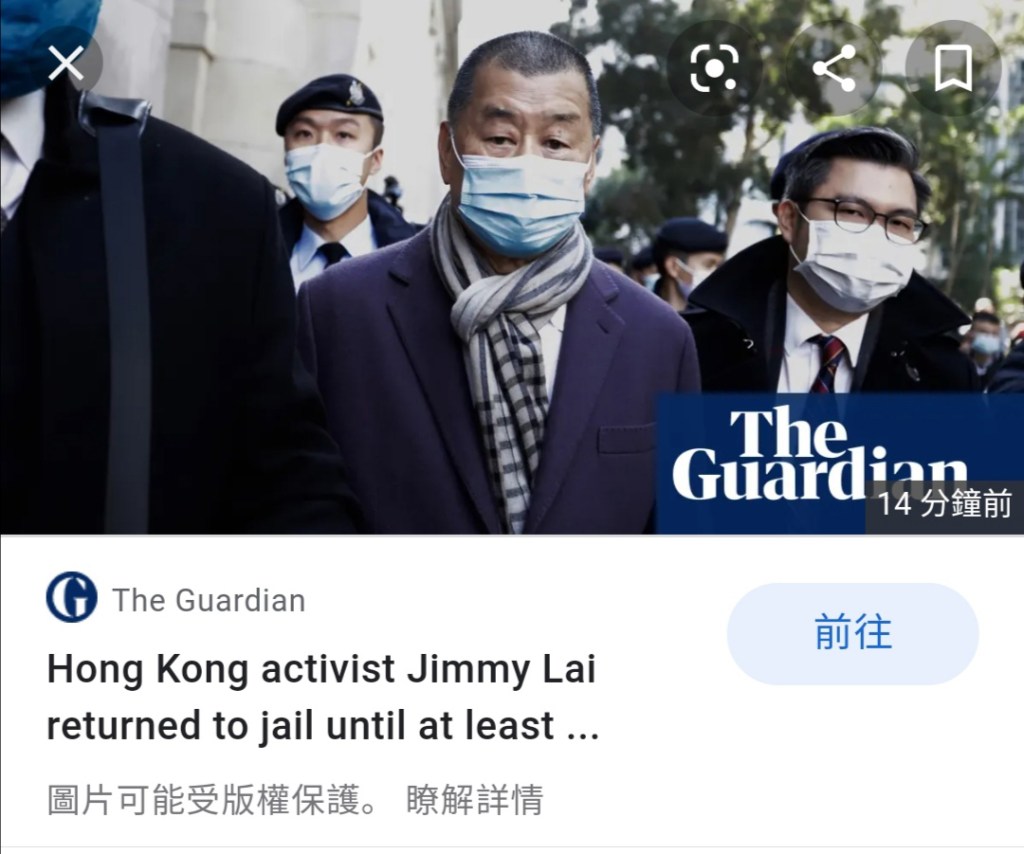The image size is (1024, 854).
Task: Open Google Lens search on this image
Action: 714,67
